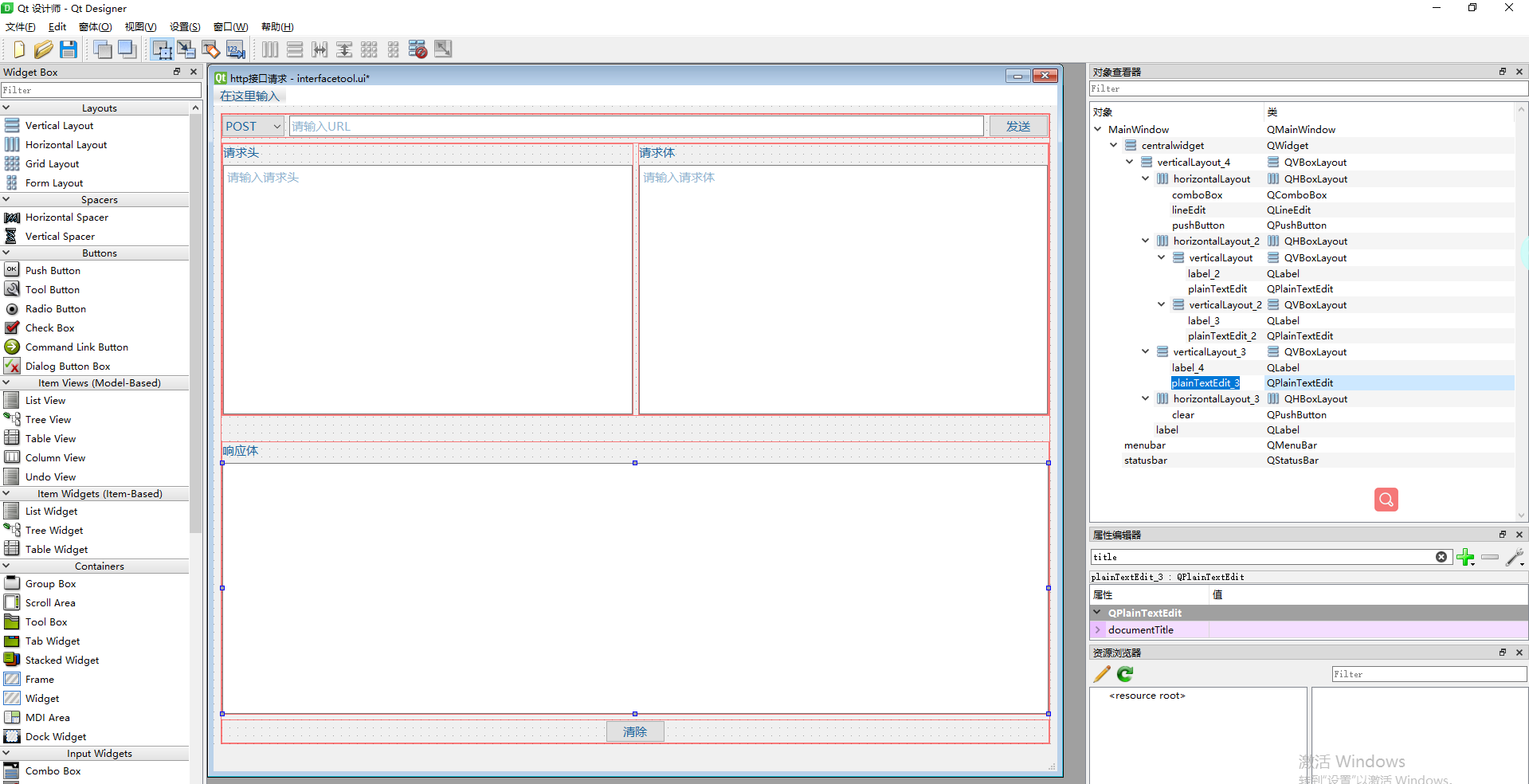Select the Edit Widgets mode icon
The height and width of the screenshot is (784, 1529).
pyautogui.click(x=162, y=49)
